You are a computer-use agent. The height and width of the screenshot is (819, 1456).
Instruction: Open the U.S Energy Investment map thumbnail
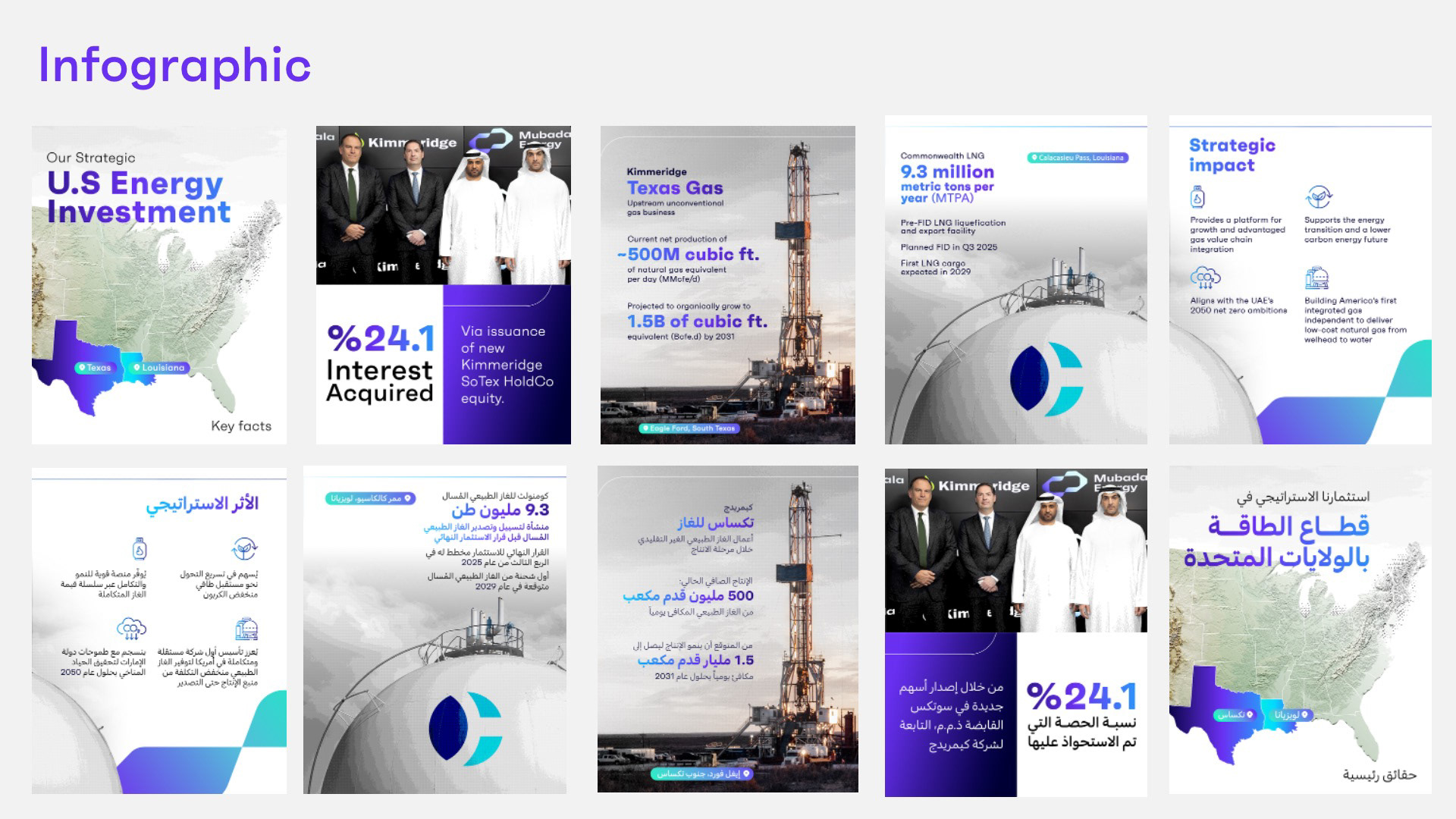(159, 284)
